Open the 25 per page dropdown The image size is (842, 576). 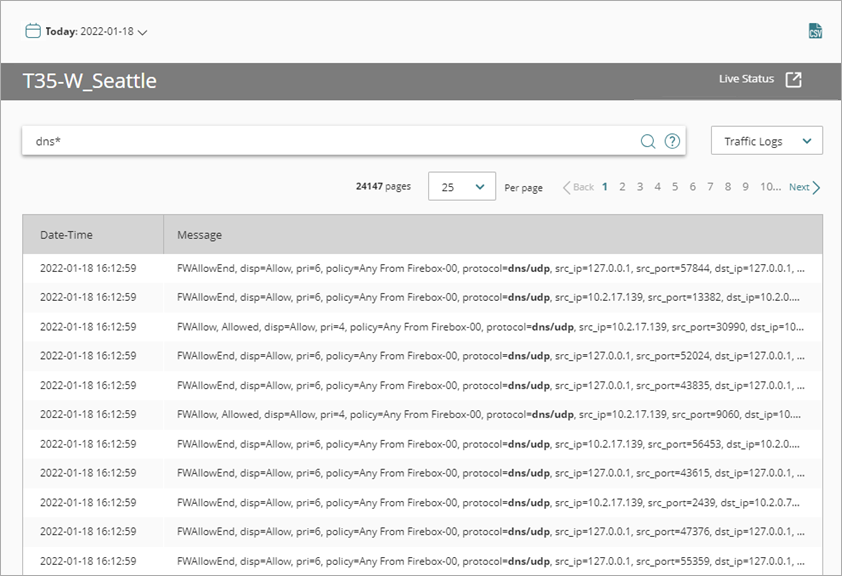click(461, 186)
